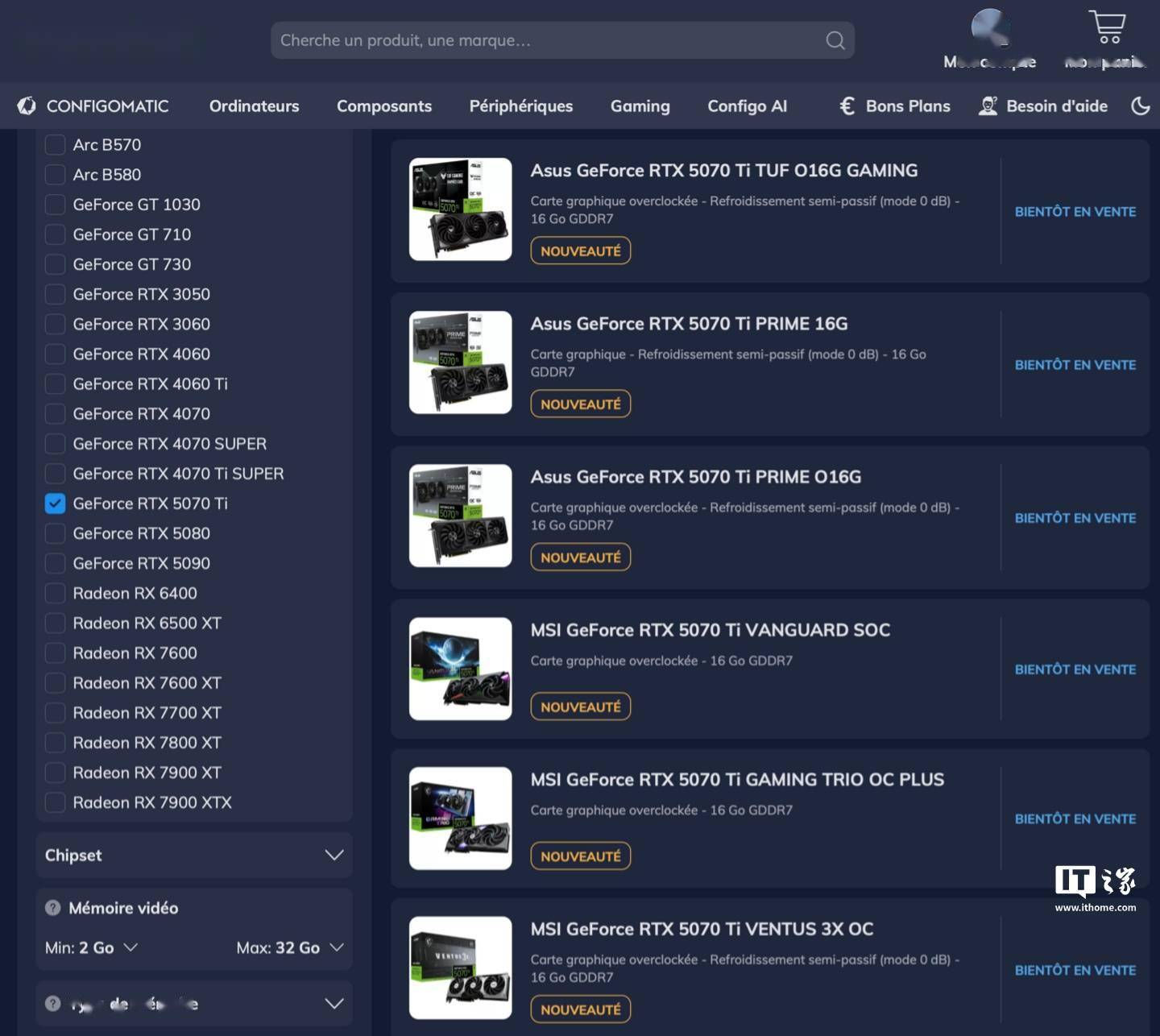Viewport: 1160px width, 1036px height.
Task: Check the GeForce RTX 3060 checkbox
Action: coord(55,324)
